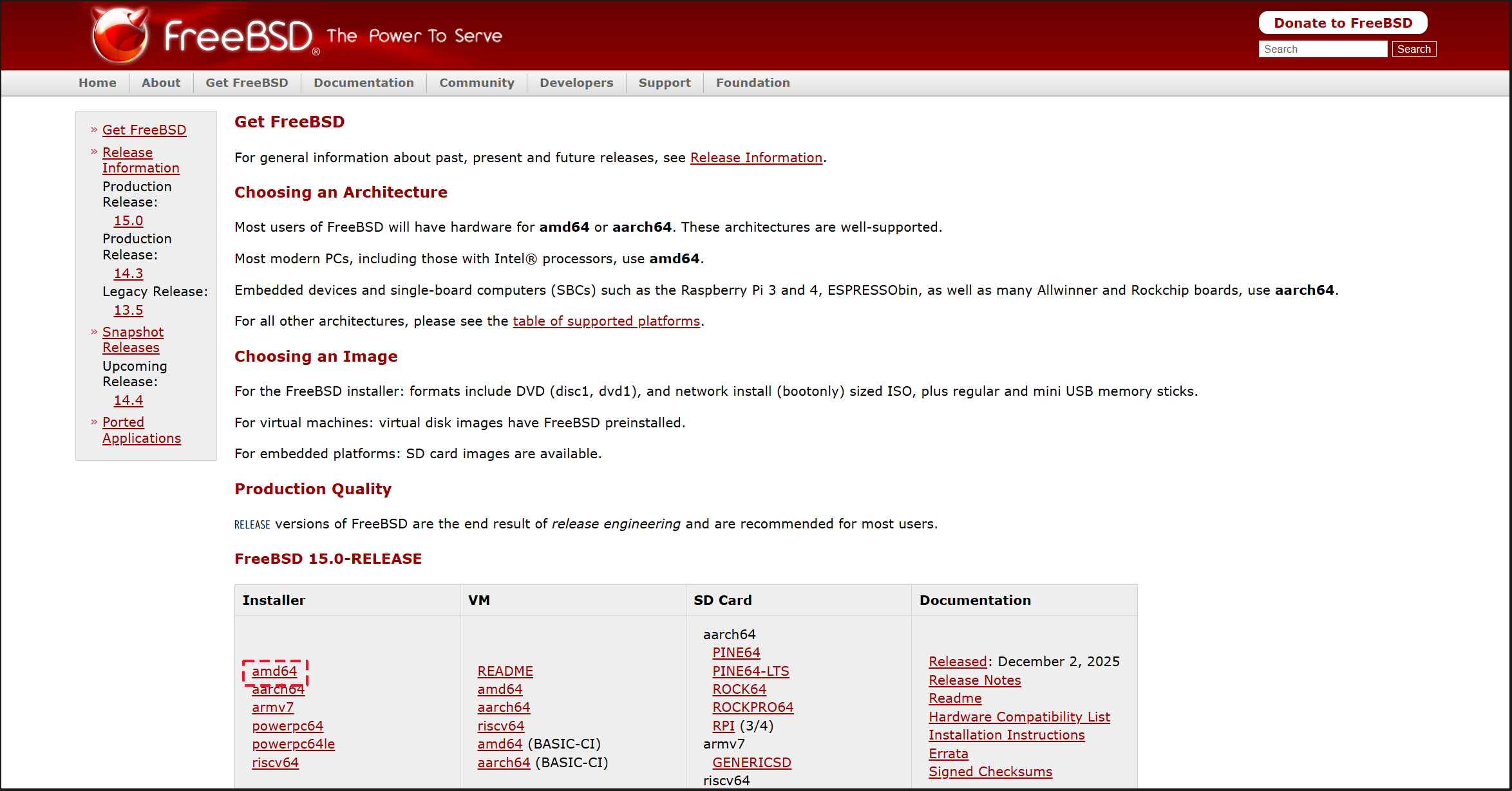
Task: Select the ROCKPRO64 SD card image
Action: click(752, 707)
